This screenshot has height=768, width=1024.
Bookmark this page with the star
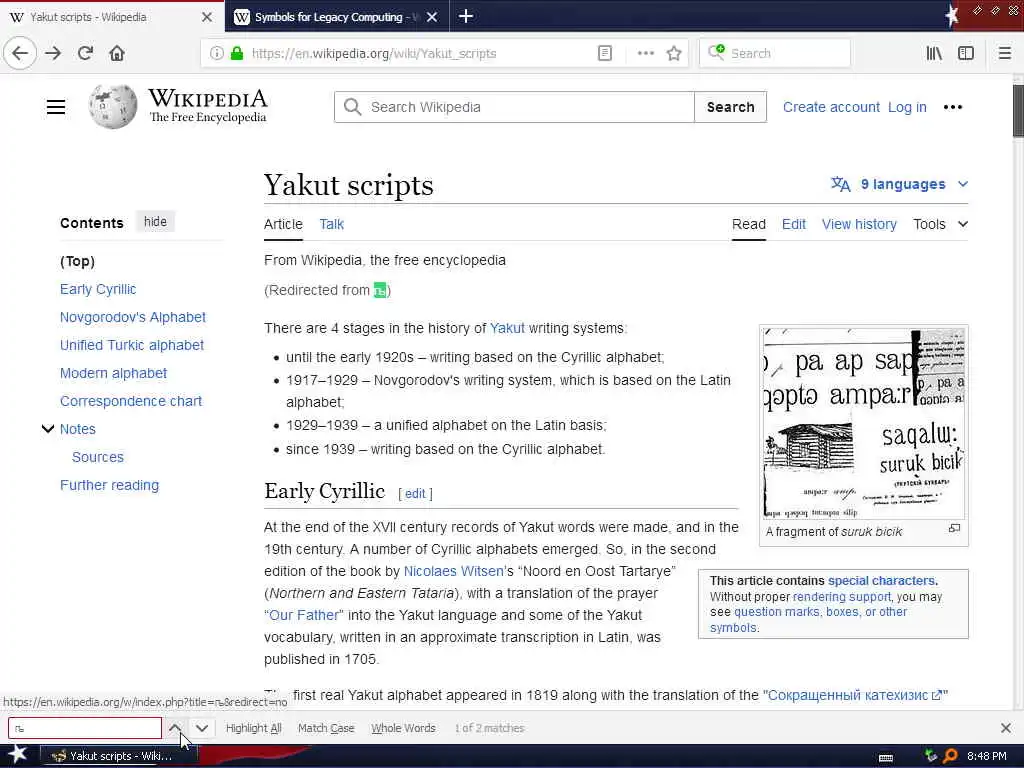point(674,54)
